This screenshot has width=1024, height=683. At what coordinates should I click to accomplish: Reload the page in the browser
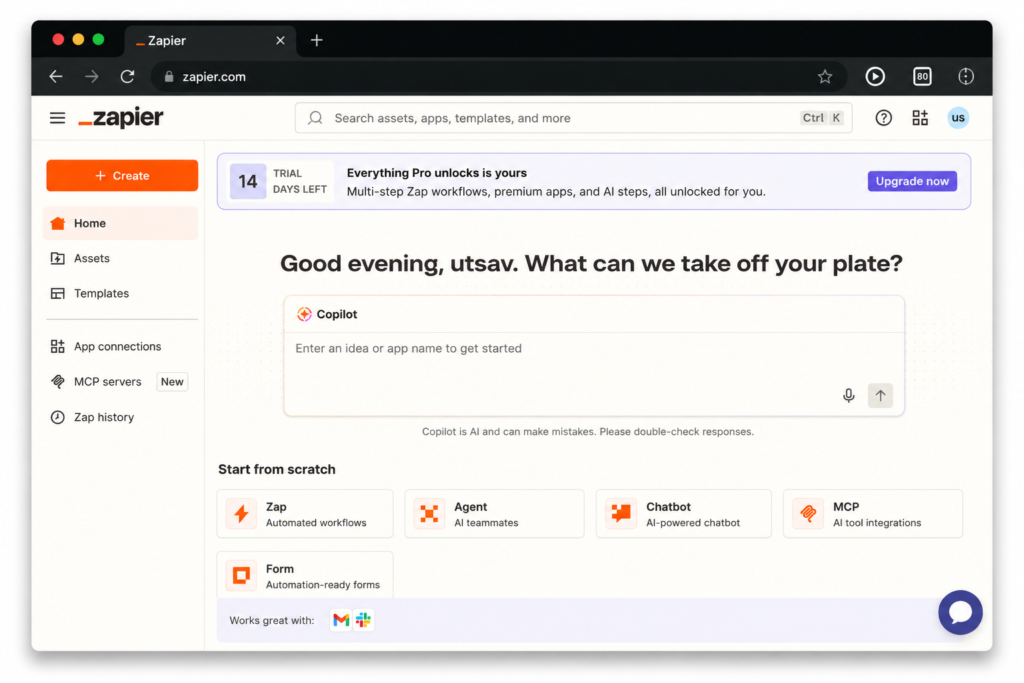[127, 77]
